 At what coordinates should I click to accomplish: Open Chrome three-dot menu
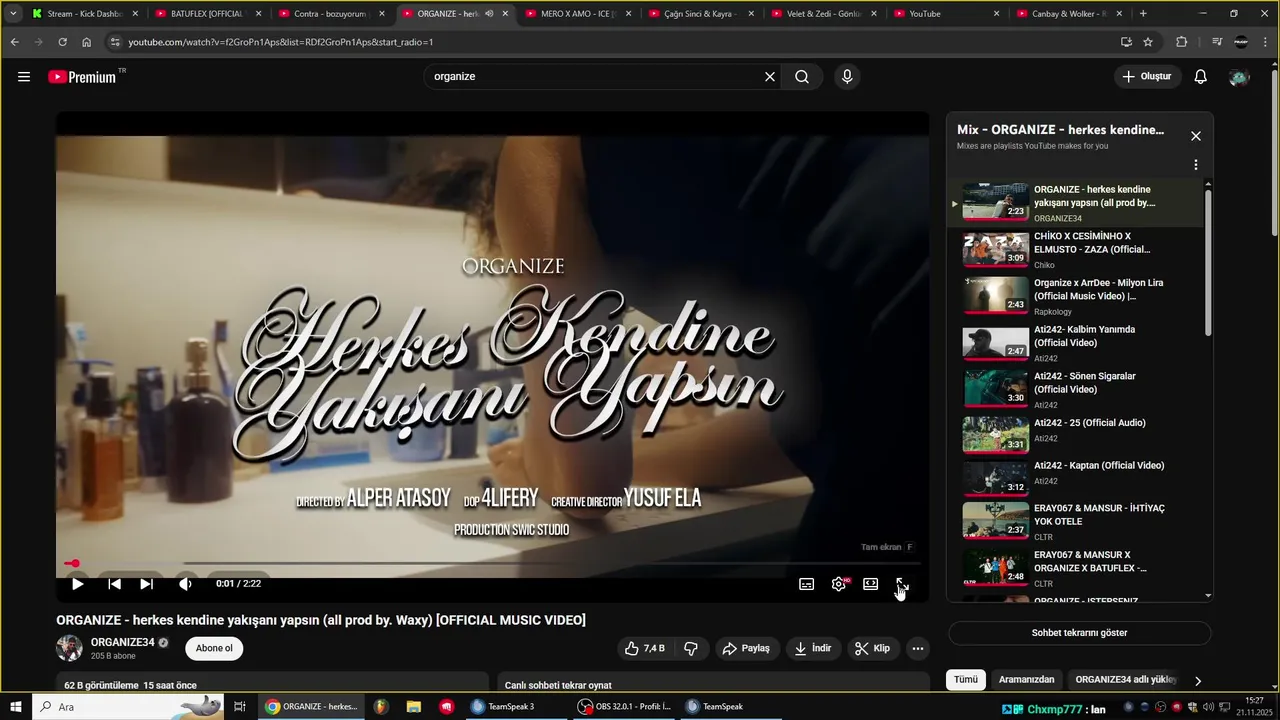click(x=1266, y=42)
